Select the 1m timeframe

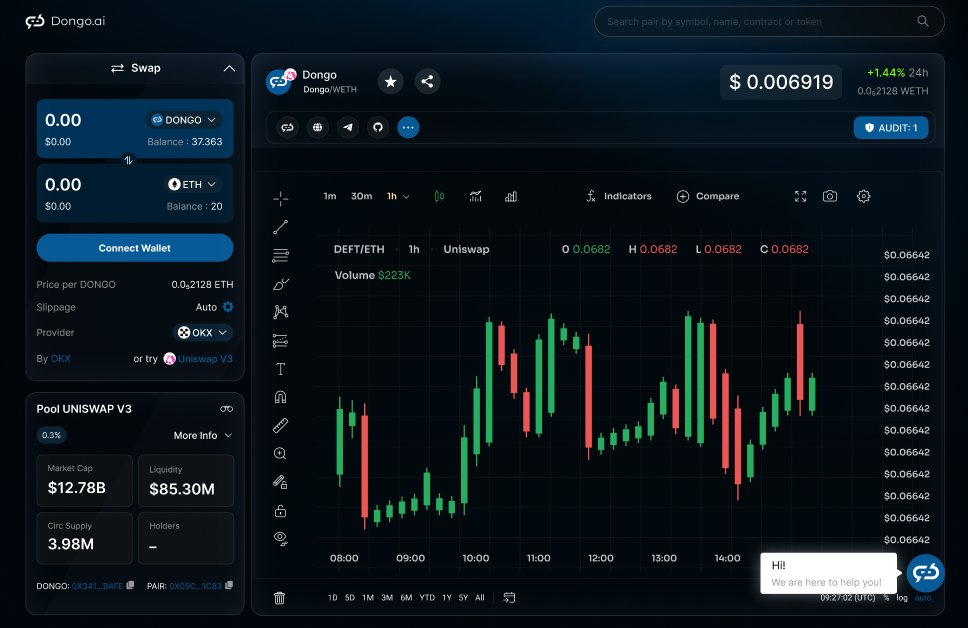tap(330, 196)
